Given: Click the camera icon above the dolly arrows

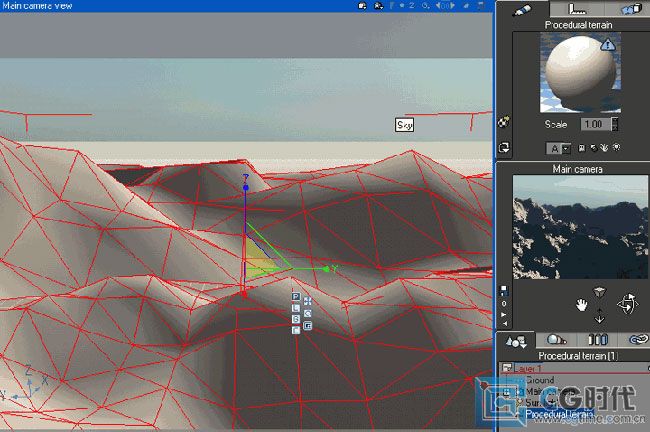Looking at the screenshot, I should click(x=599, y=292).
